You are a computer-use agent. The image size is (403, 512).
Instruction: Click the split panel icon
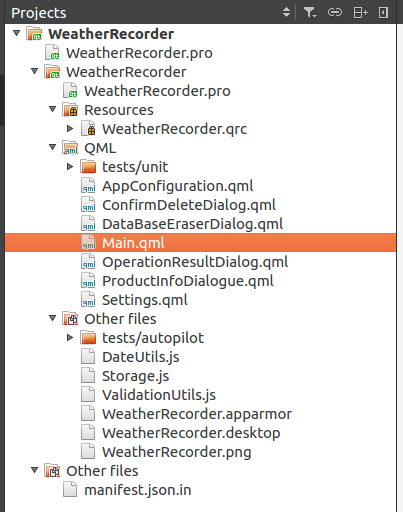(x=360, y=13)
